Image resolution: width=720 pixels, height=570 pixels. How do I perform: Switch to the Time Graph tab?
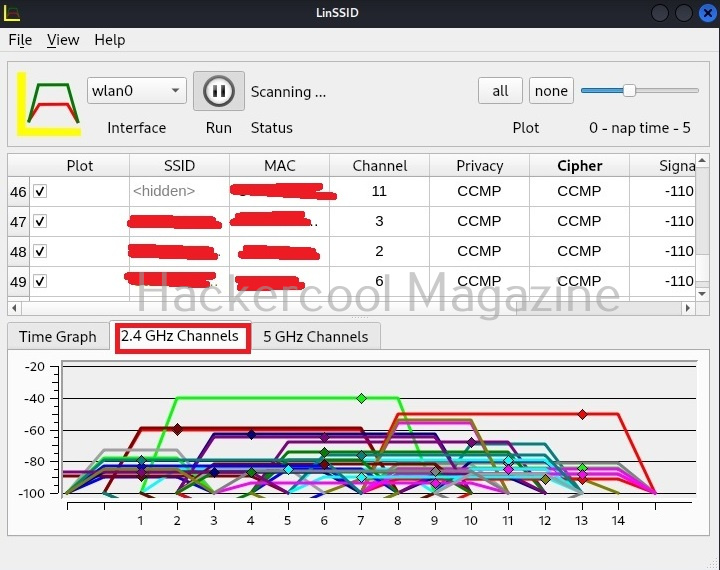tap(58, 337)
